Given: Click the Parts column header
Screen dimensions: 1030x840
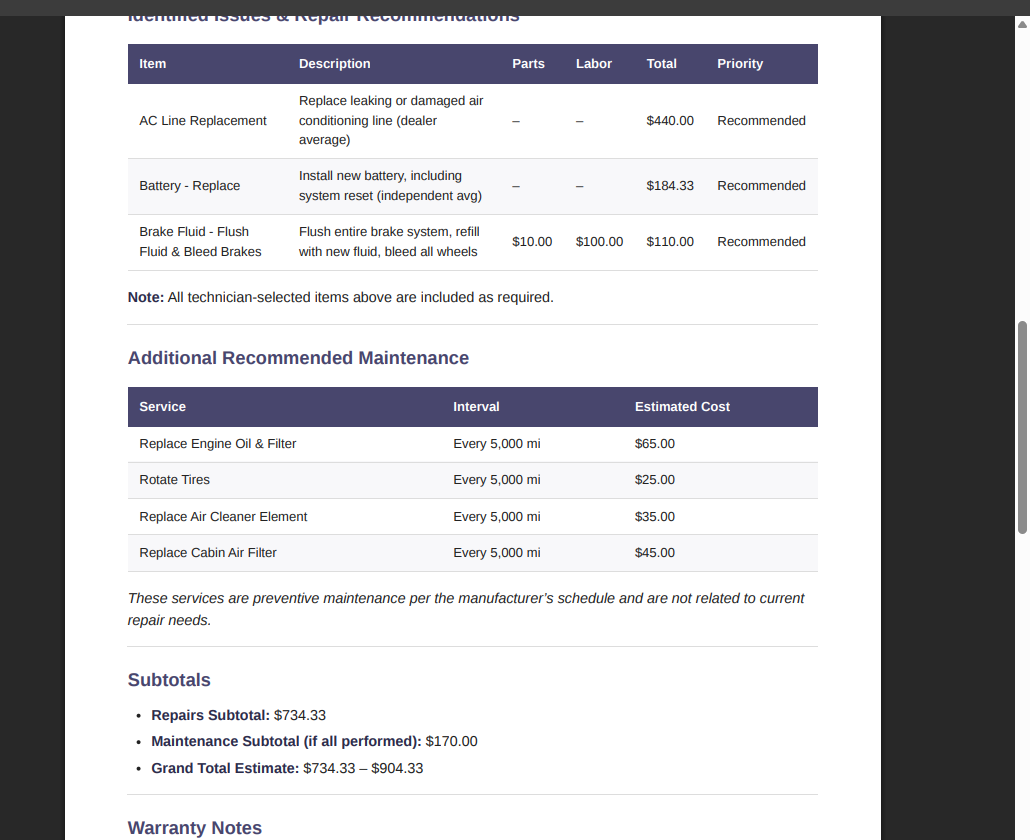Looking at the screenshot, I should point(528,63).
